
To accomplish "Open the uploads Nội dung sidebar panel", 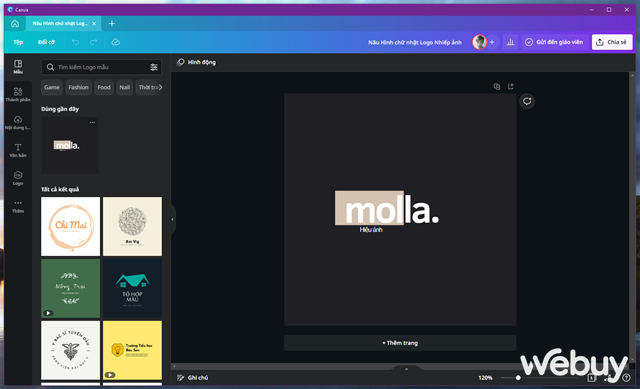I will (18, 122).
